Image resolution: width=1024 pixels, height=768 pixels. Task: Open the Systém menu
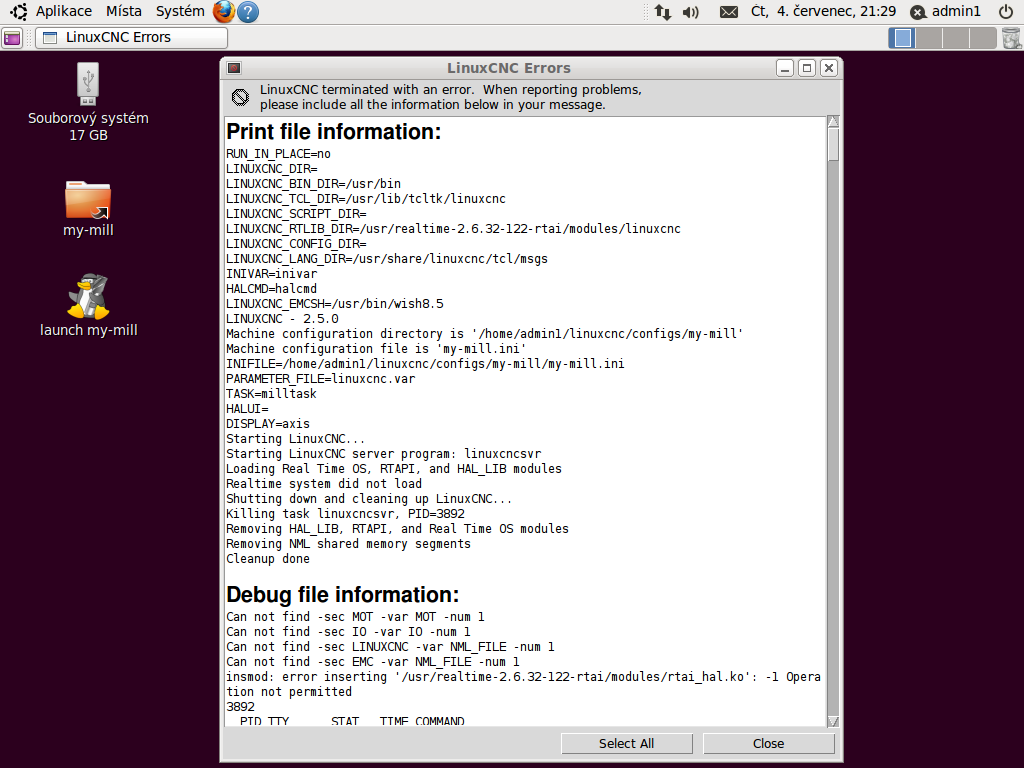[180, 12]
